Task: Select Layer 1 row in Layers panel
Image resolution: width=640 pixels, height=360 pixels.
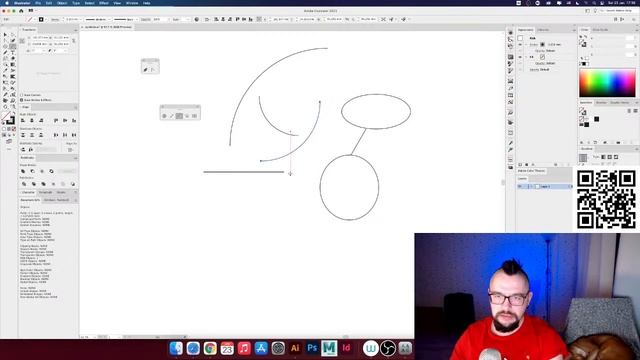Action: pos(545,187)
